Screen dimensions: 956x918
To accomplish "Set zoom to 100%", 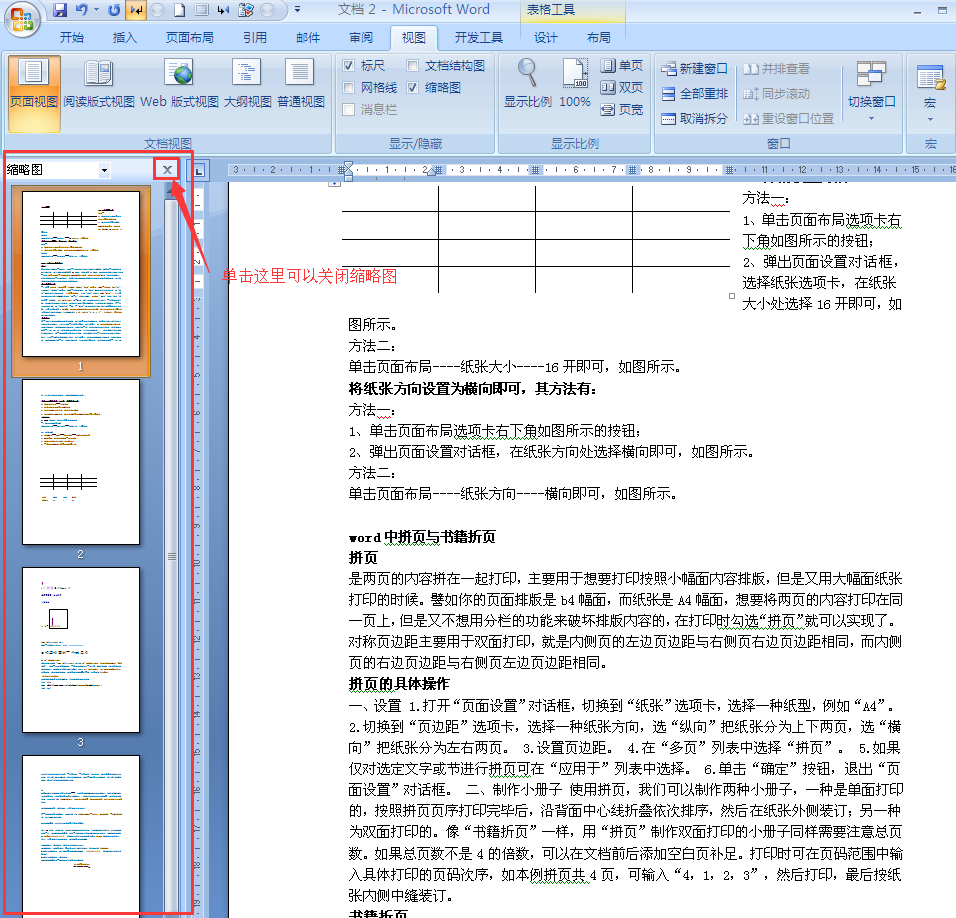I will (575, 85).
